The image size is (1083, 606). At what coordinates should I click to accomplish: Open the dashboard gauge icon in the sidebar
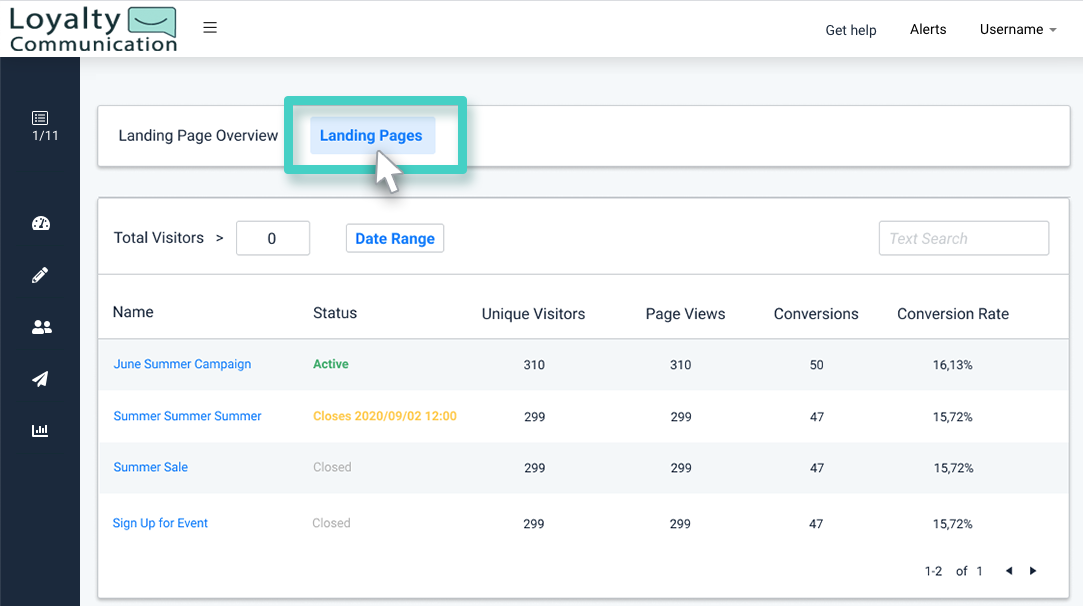coord(40,223)
